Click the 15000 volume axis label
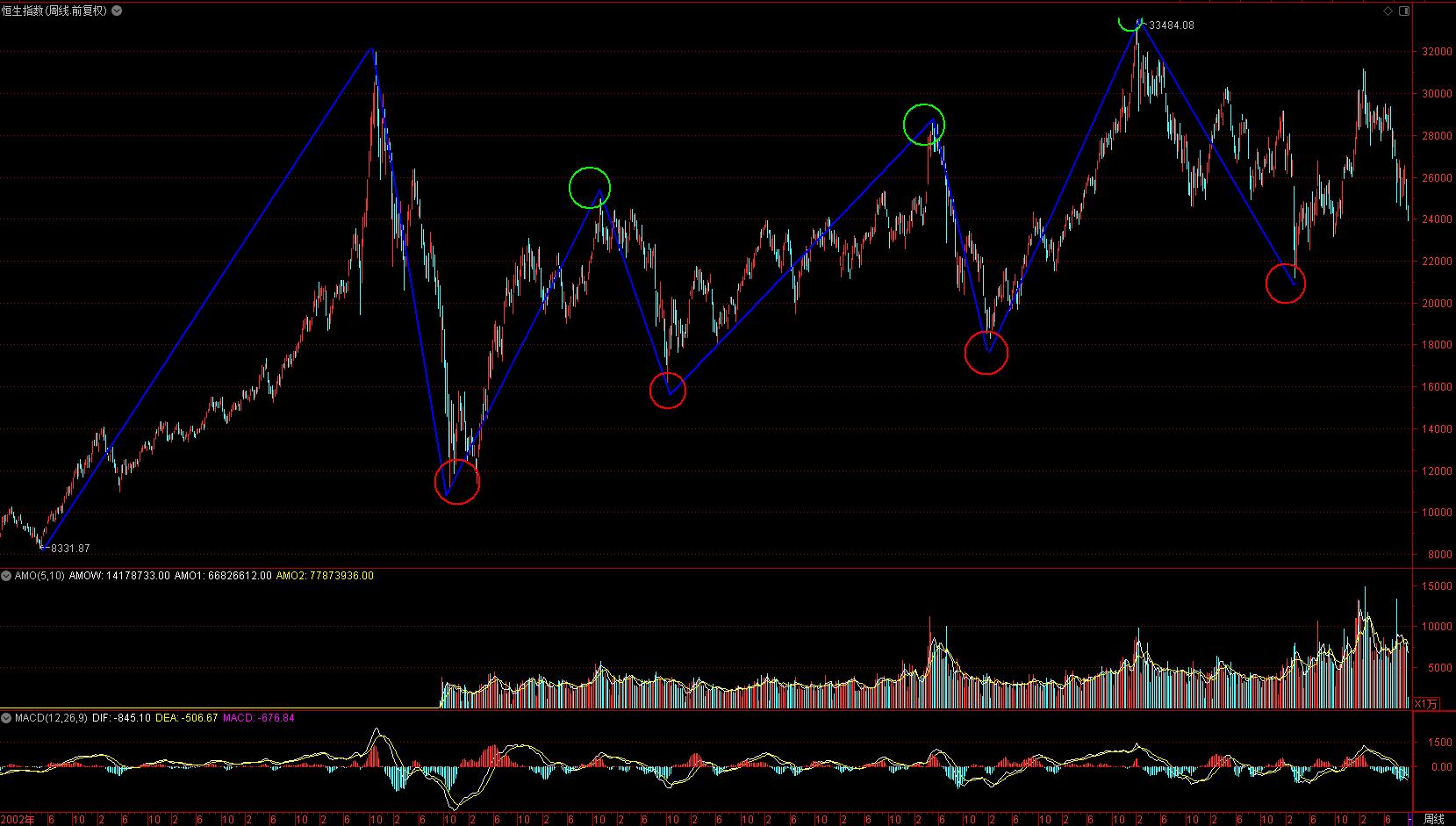Screen dimensions: 1456x826 pyautogui.click(x=1436, y=586)
